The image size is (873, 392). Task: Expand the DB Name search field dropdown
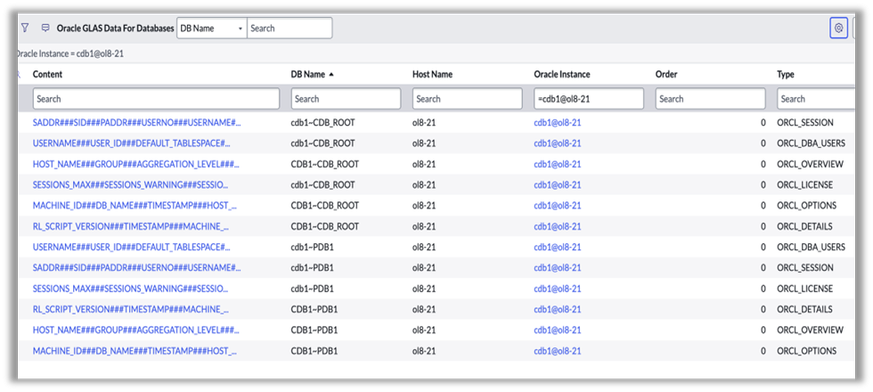(212, 28)
